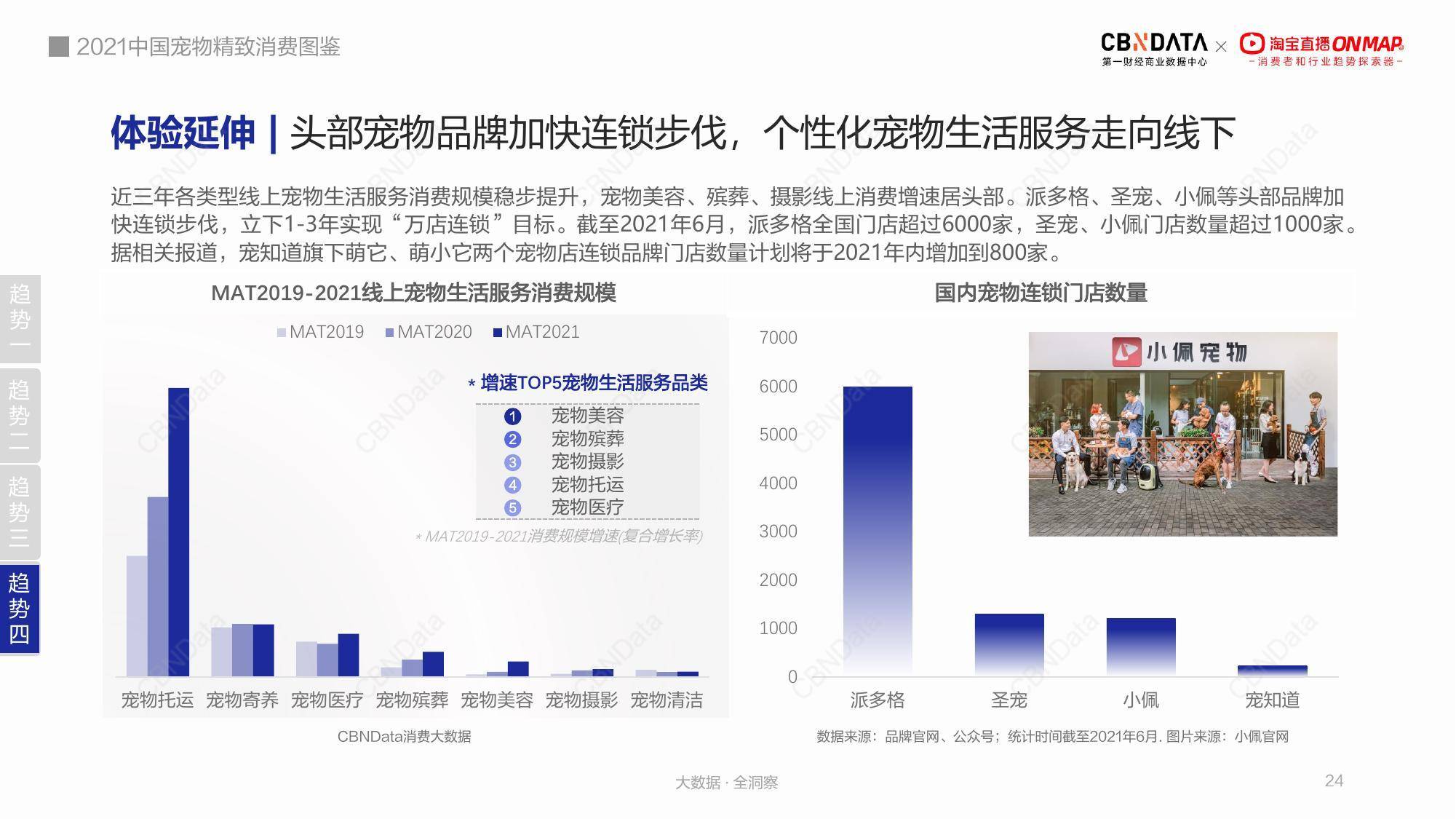Click the numbered circle 1 beside 宠物美容
Screen dimensions: 1456x819
click(512, 416)
